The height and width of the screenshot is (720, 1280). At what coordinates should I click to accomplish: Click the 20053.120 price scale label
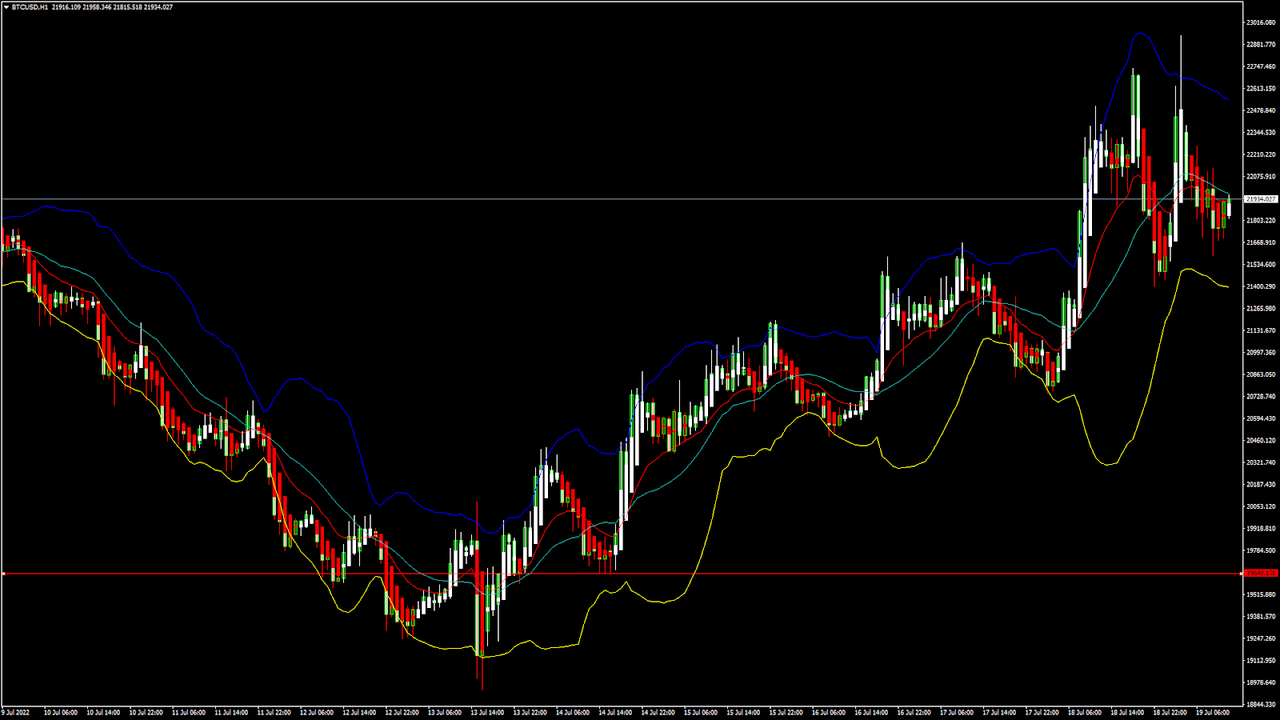[1260, 506]
